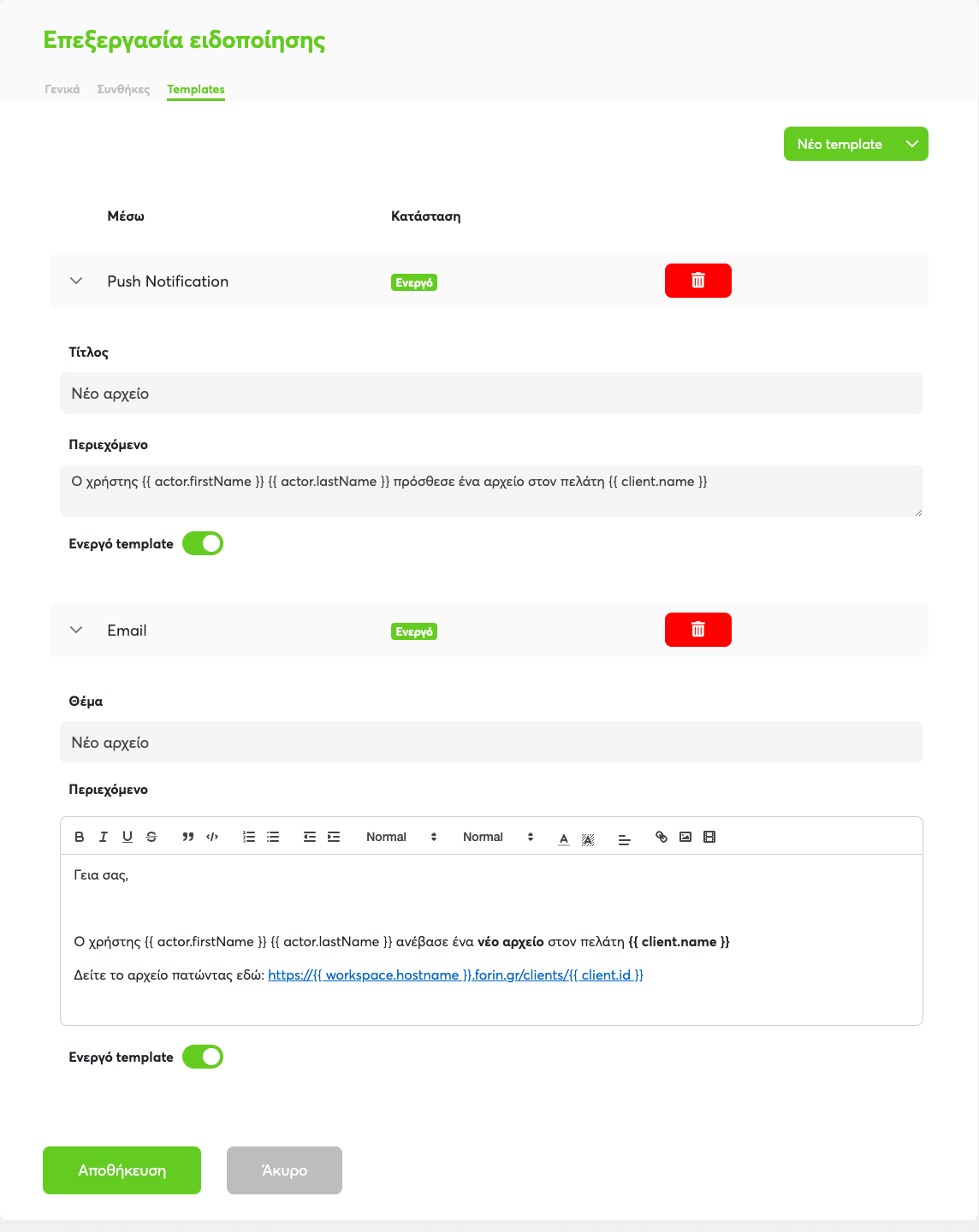Delete the Email template with the trash button
Image resolution: width=979 pixels, height=1232 pixels.
click(698, 630)
